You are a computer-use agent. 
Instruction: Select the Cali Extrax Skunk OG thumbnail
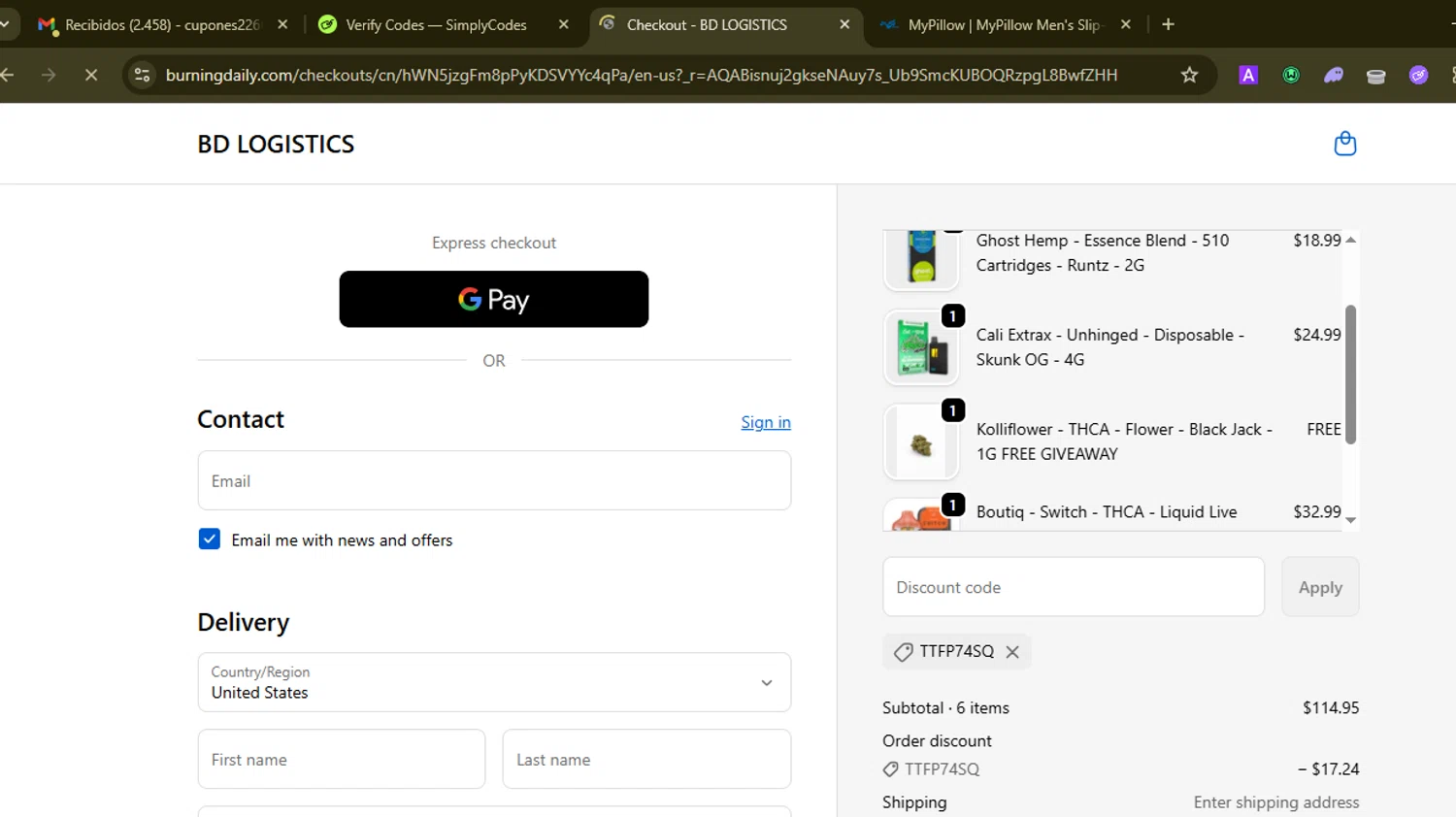tap(921, 347)
